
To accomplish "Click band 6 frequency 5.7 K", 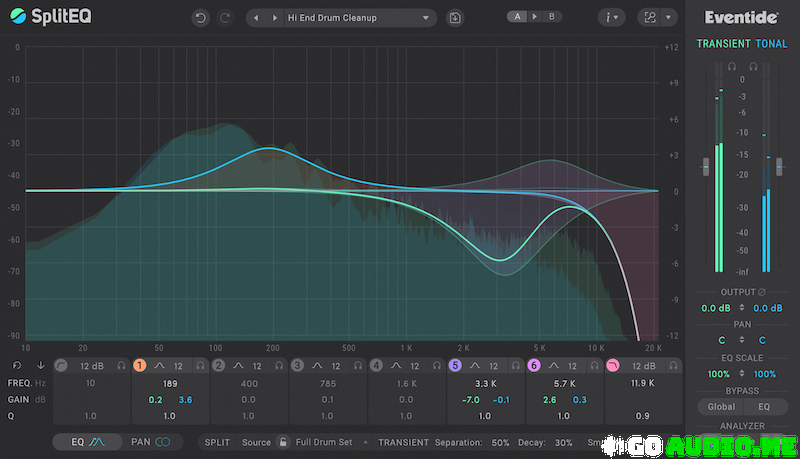I will 564,384.
